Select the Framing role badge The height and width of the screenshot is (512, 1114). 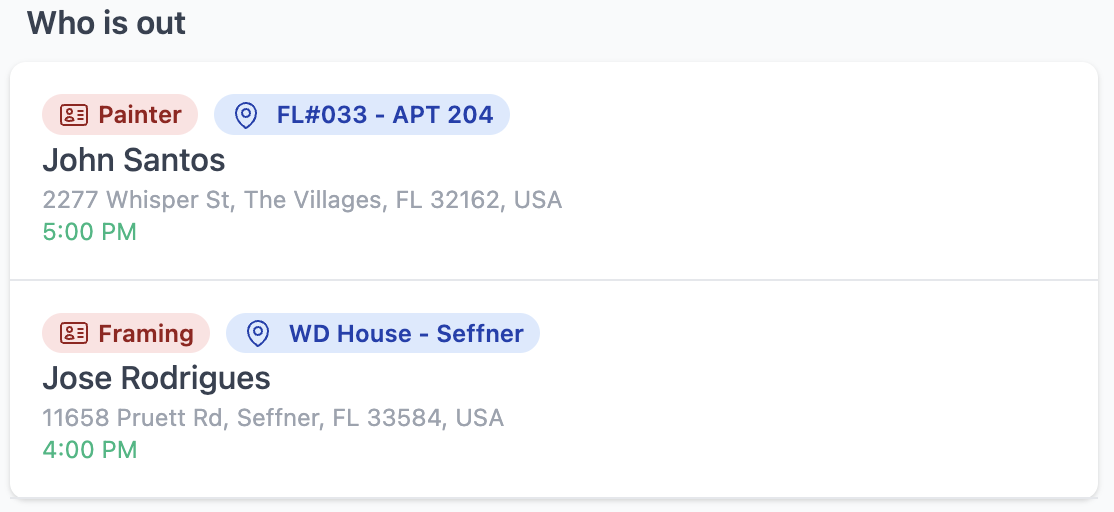pos(126,333)
